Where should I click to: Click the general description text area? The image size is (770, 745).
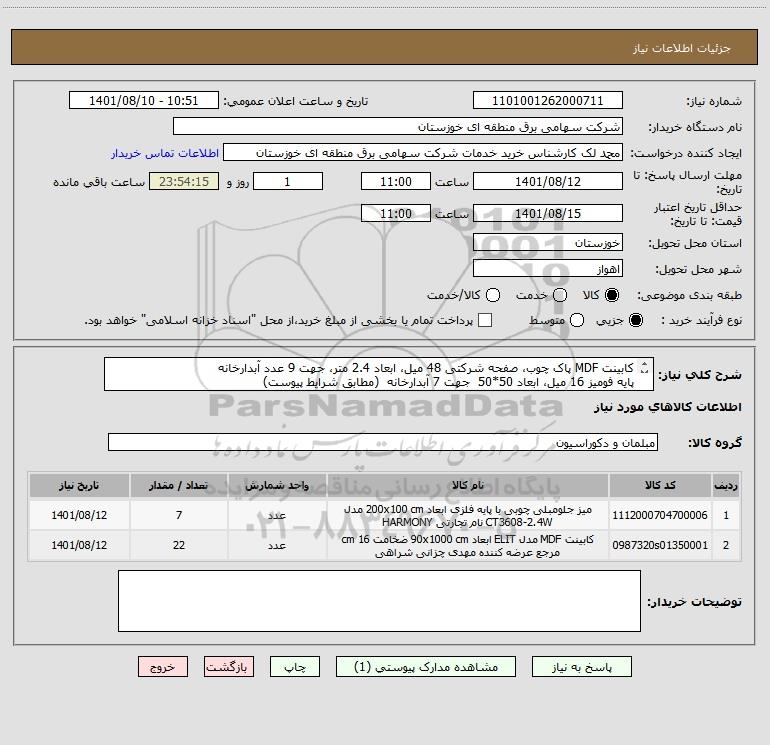tap(379, 375)
